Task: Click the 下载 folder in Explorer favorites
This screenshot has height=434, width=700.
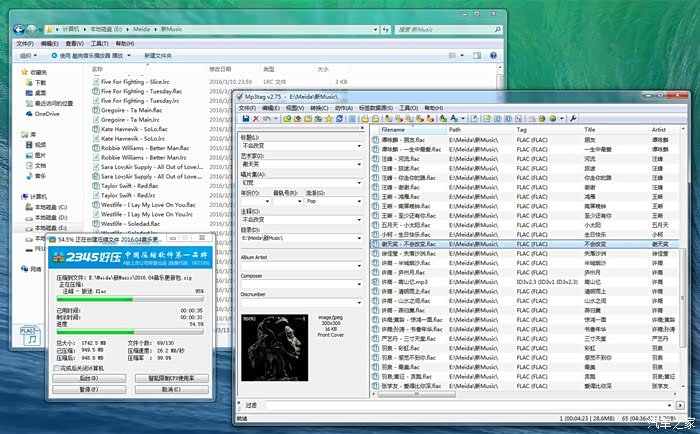Action: point(41,83)
